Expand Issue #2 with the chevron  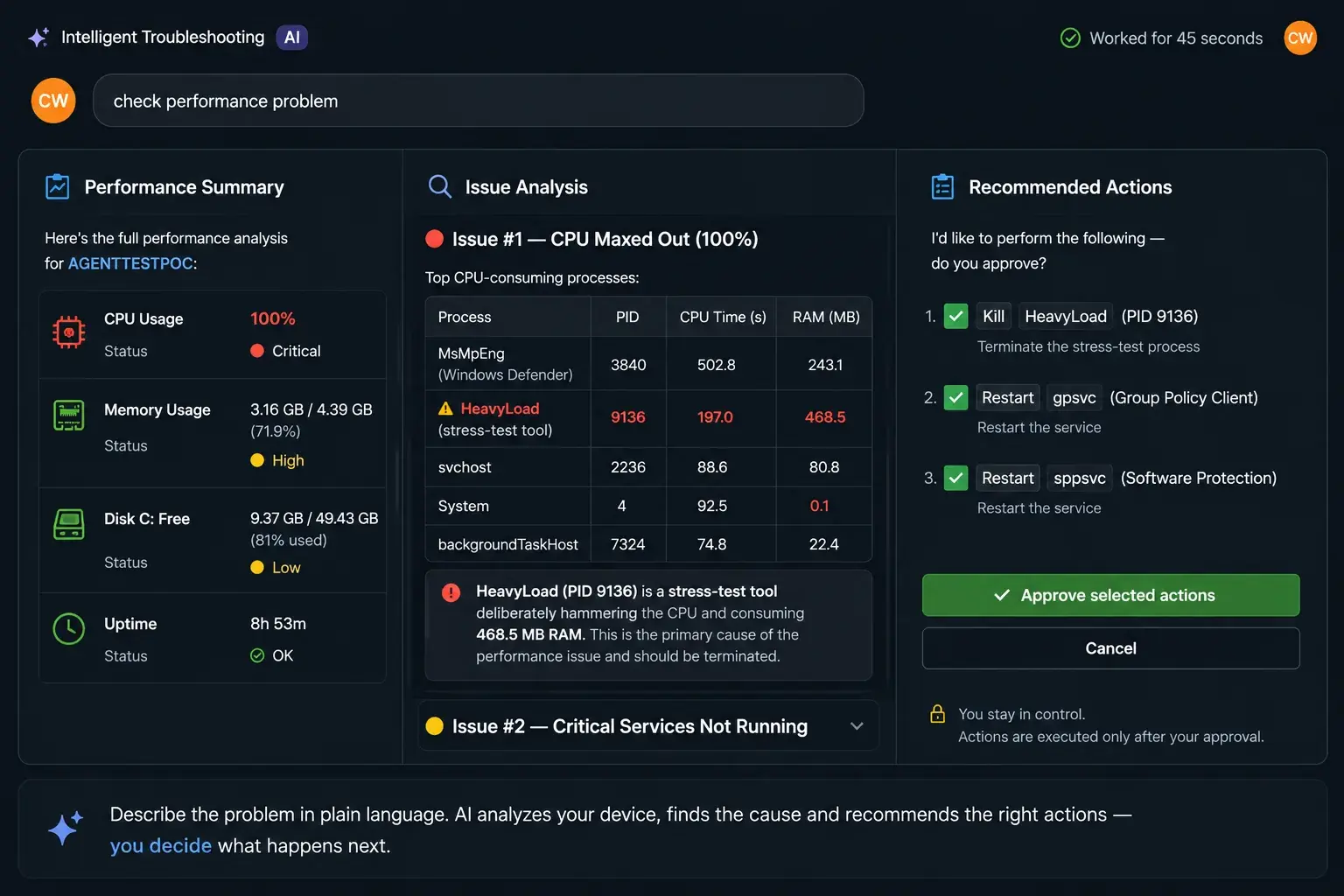(x=857, y=726)
